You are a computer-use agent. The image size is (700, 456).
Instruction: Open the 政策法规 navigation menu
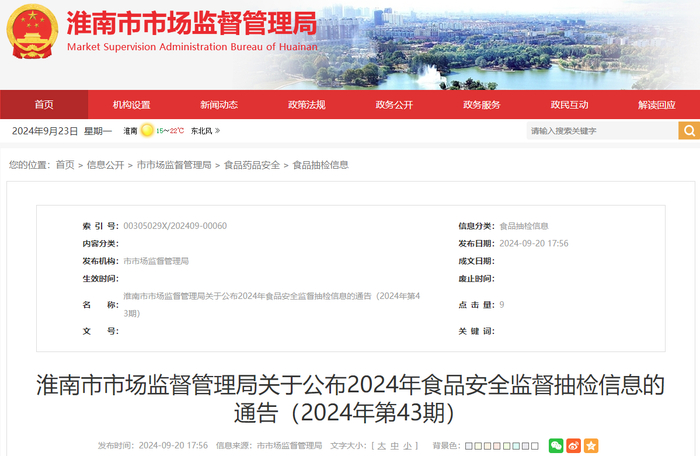(307, 105)
